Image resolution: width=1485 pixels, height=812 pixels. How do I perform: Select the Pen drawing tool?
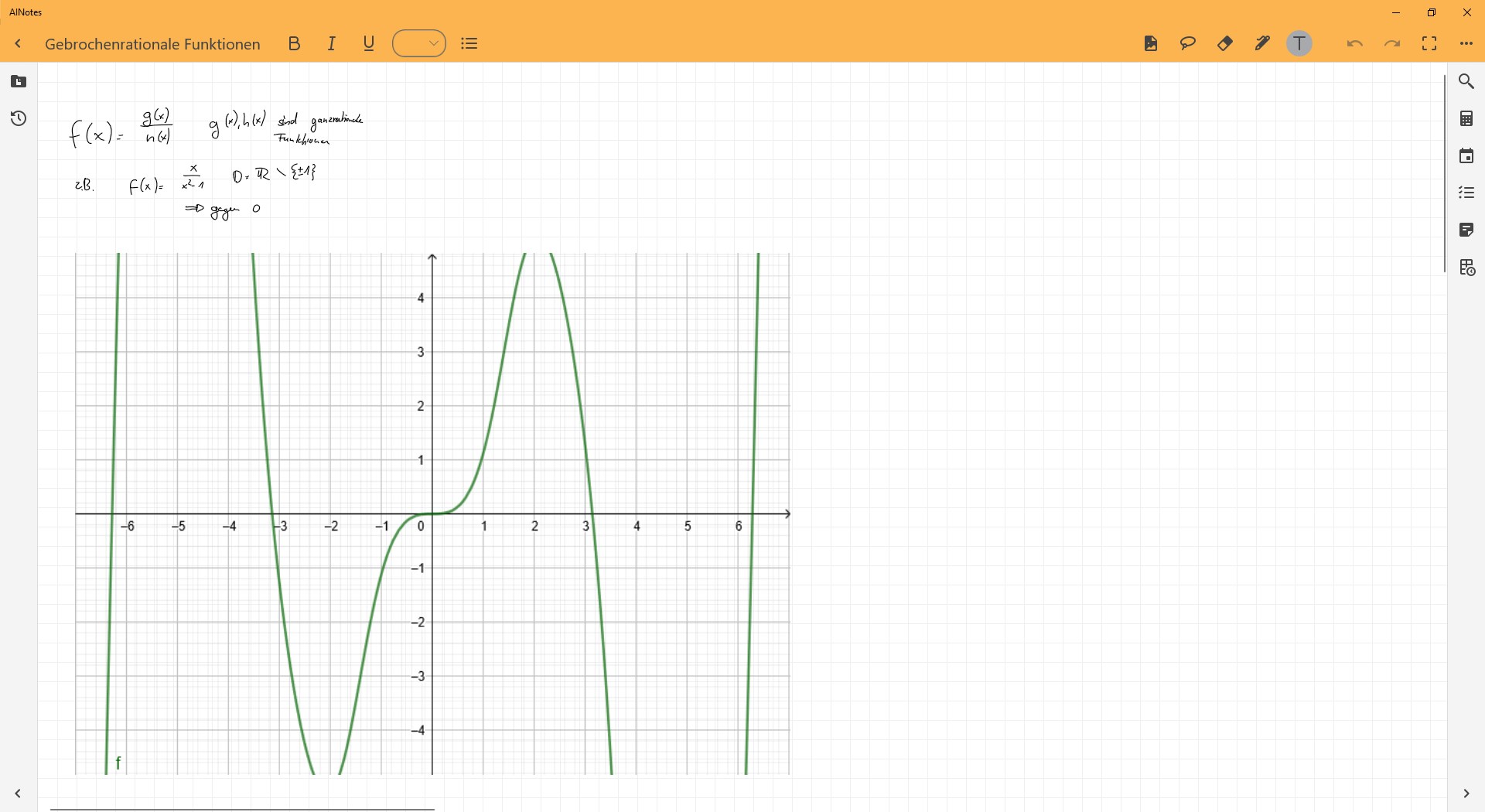point(1262,43)
